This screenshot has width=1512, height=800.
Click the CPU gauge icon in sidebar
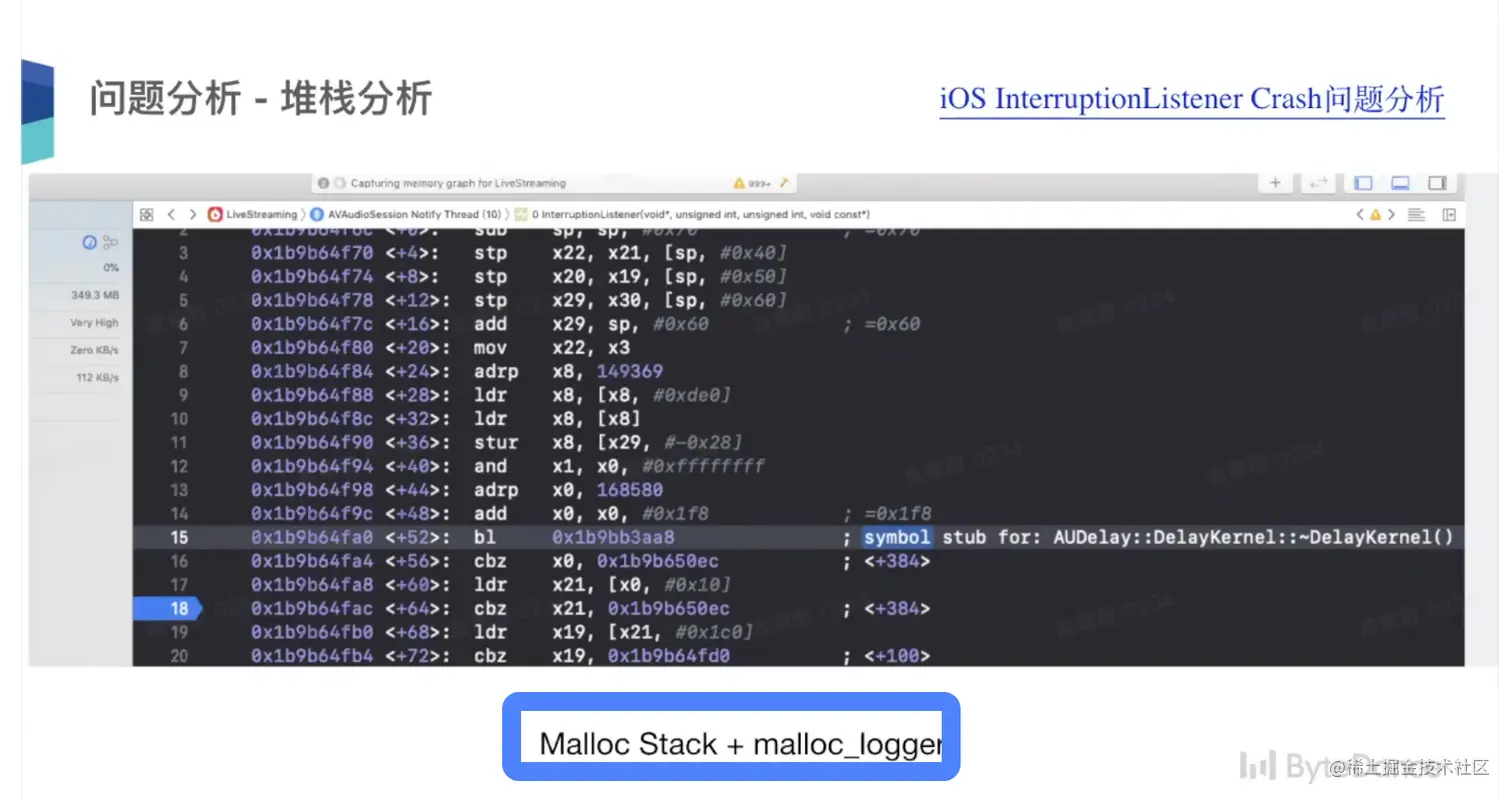(89, 243)
